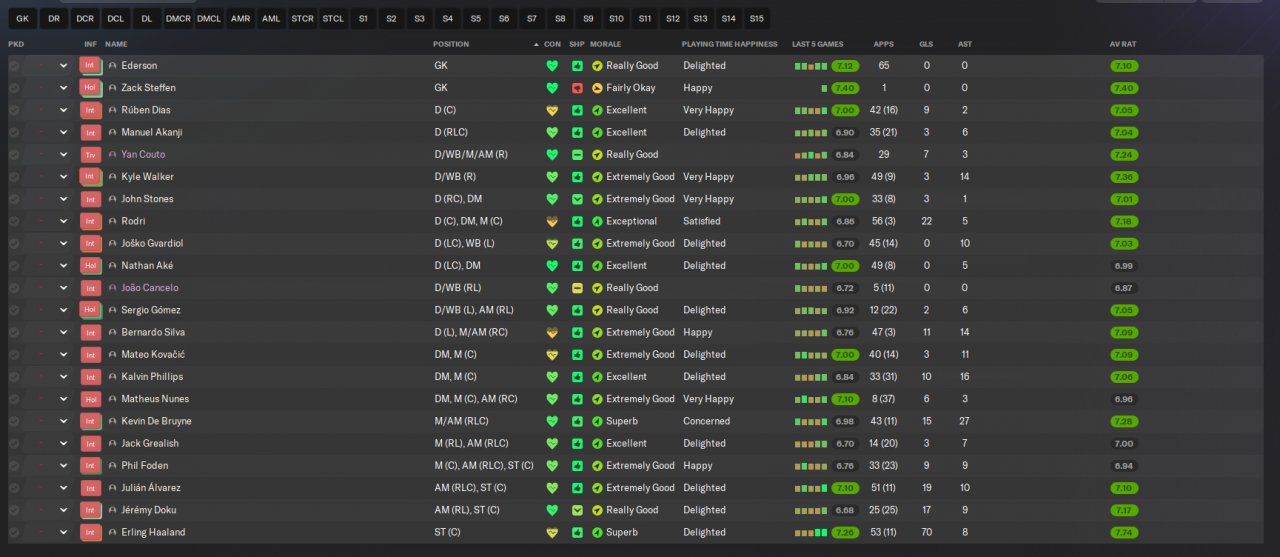Open Erling Haaland's player profile link

[x=153, y=532]
